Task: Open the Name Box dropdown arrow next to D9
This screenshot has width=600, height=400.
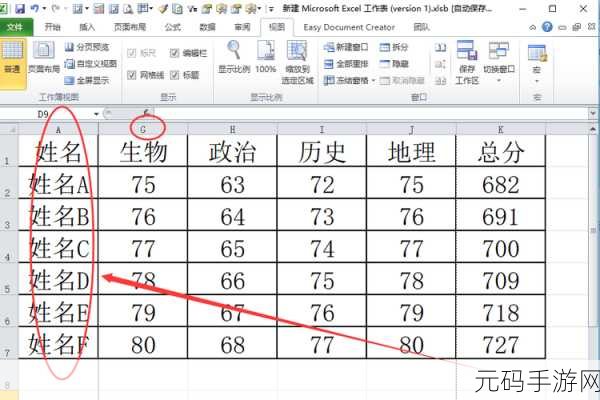Action: [x=96, y=114]
